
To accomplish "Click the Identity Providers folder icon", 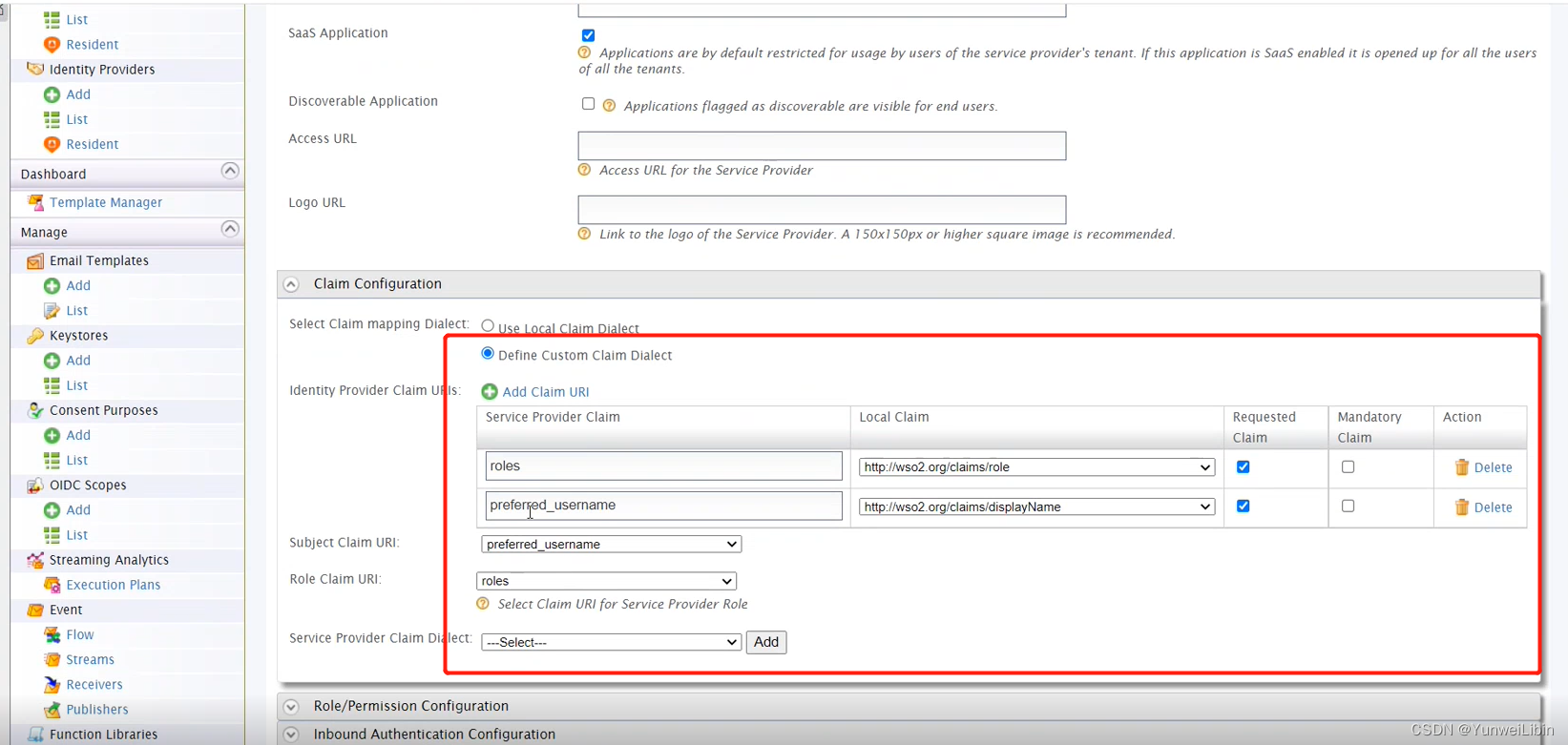I will pos(35,69).
